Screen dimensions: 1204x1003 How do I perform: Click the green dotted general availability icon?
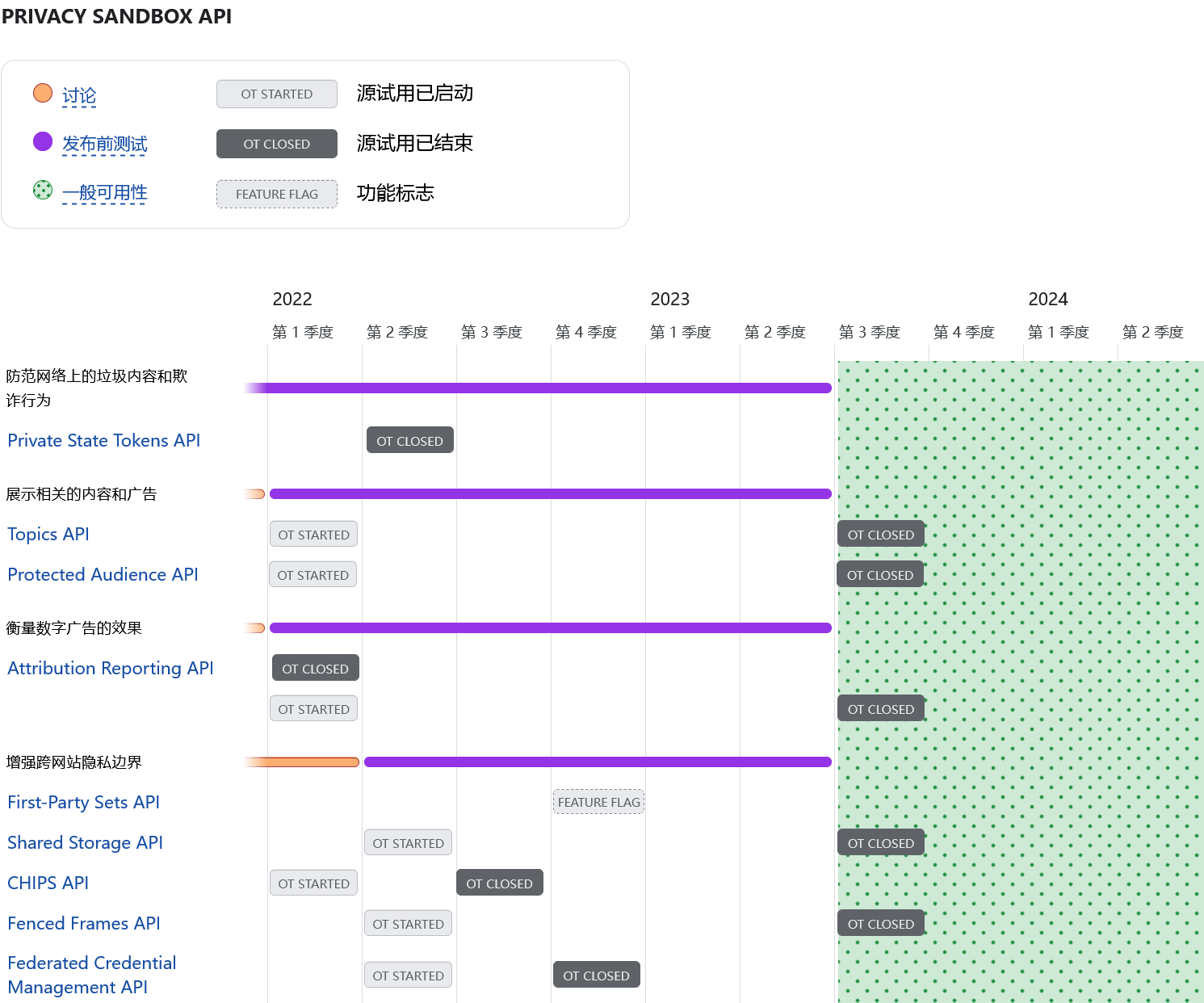[x=43, y=191]
